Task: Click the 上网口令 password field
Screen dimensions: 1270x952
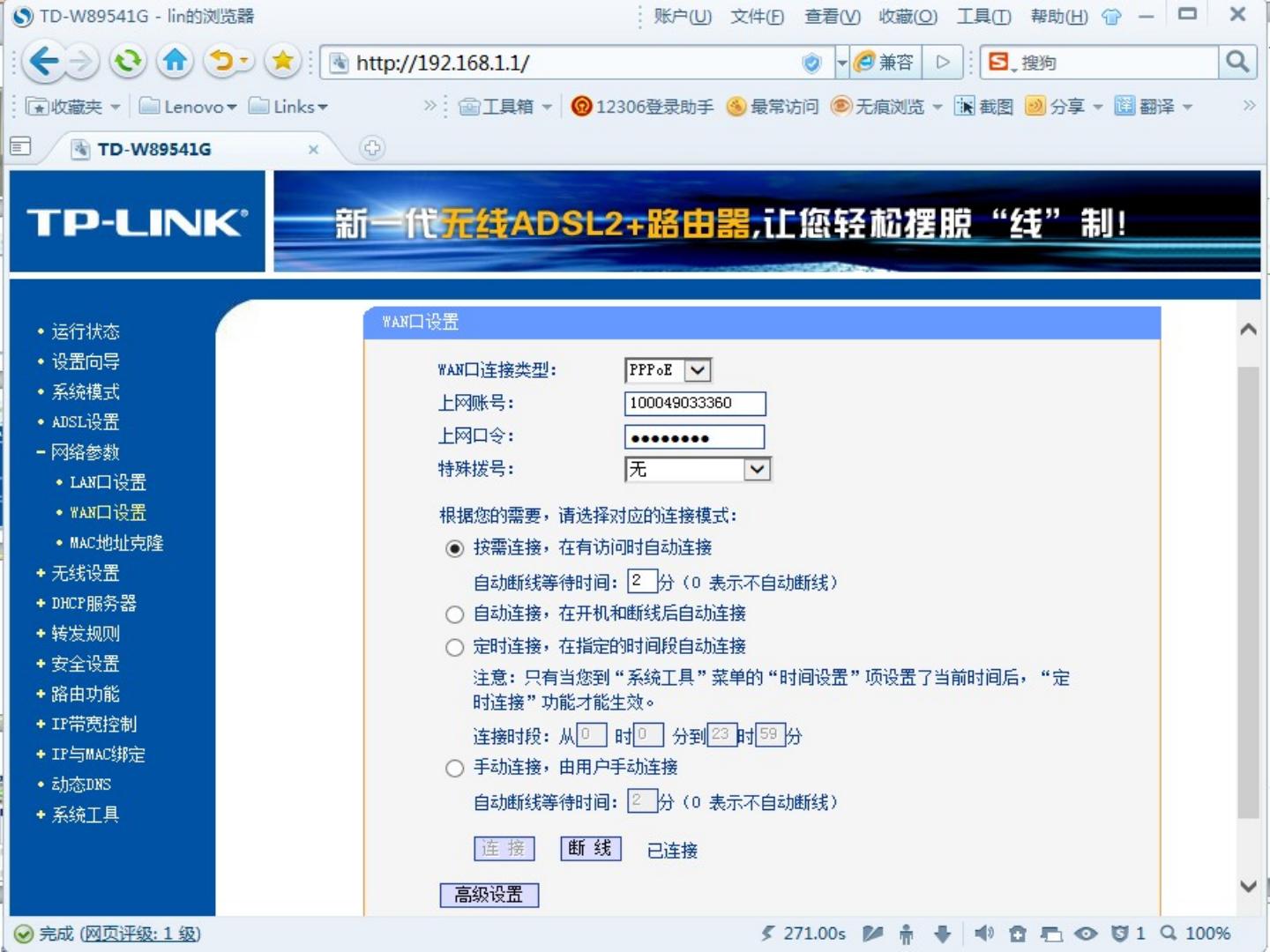Action: 695,437
